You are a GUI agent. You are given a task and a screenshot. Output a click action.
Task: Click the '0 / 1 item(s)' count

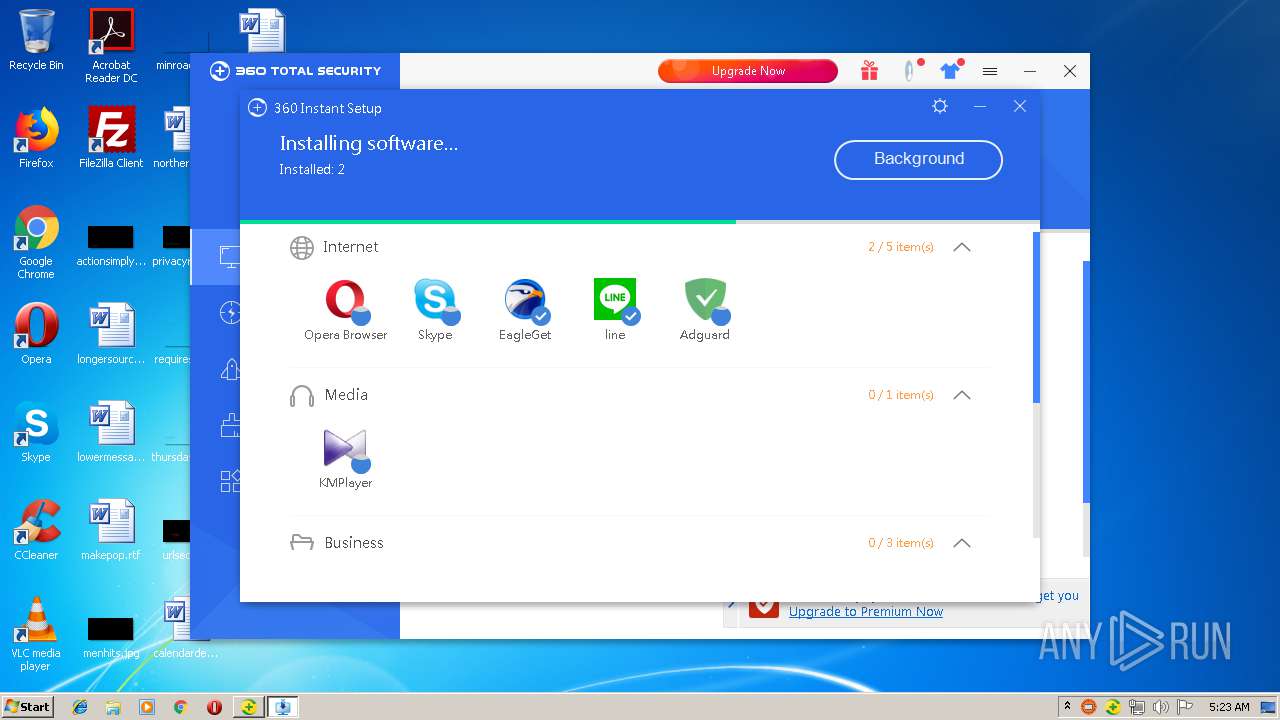901,395
